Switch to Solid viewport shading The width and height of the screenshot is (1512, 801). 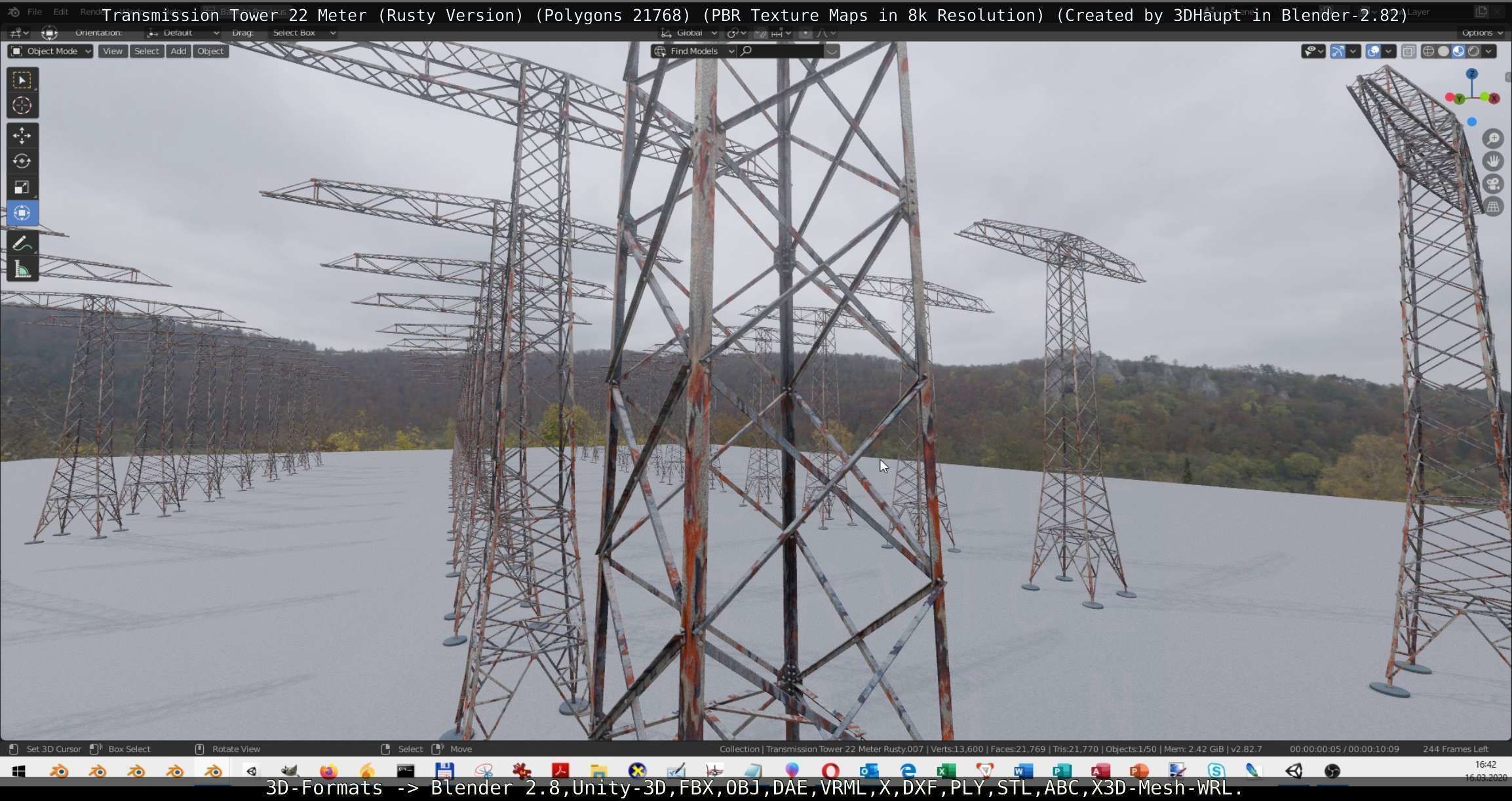tap(1443, 51)
